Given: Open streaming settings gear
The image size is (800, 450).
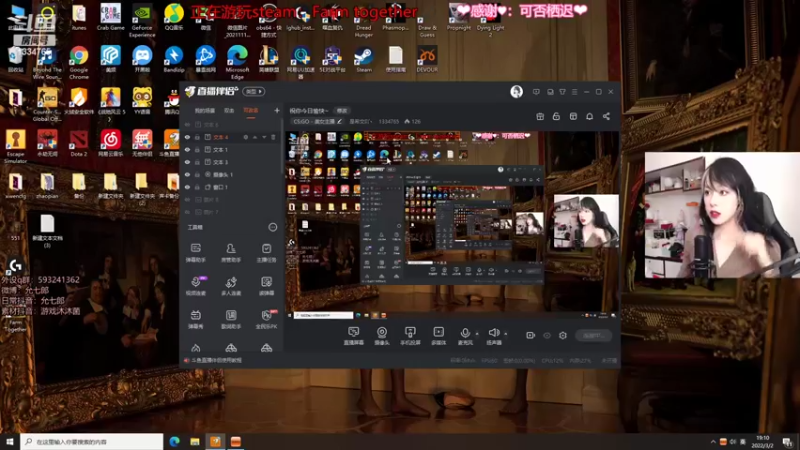Looking at the screenshot, I should (563, 335).
